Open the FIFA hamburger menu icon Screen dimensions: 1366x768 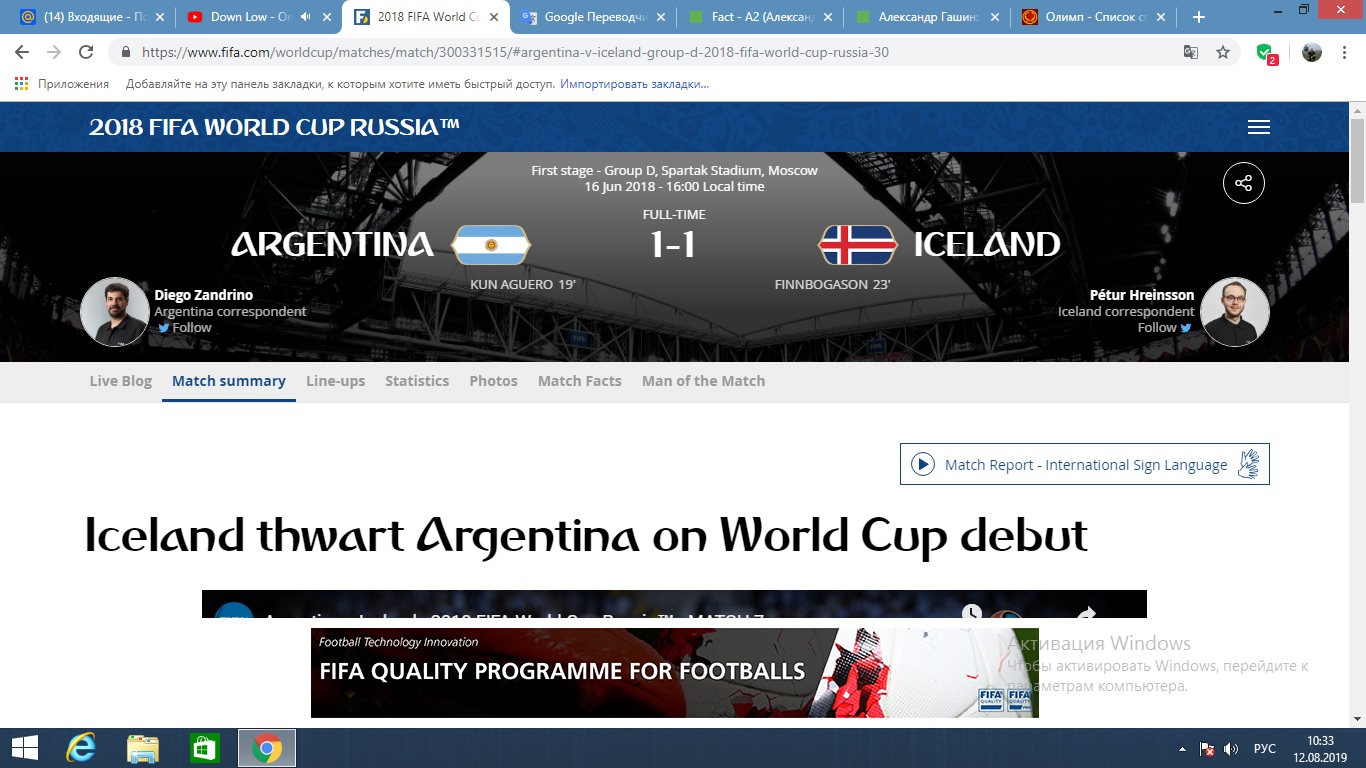1259,127
